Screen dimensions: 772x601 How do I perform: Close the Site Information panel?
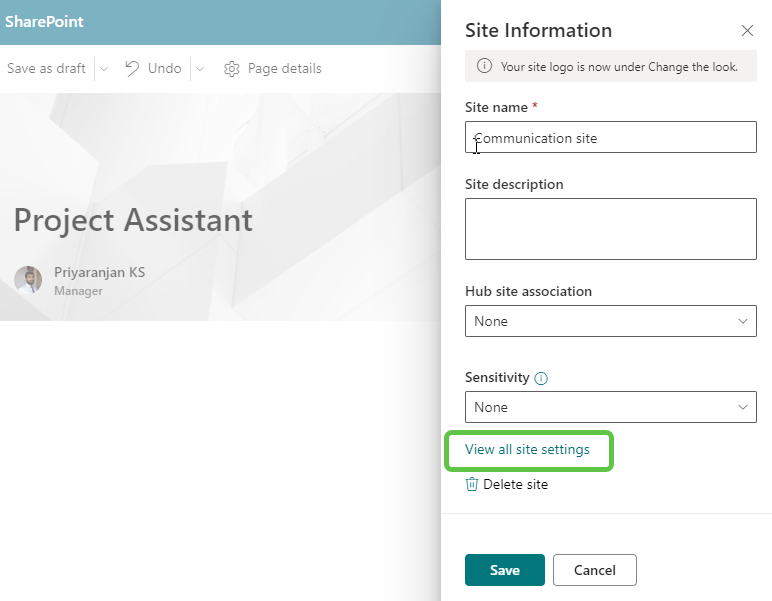coord(747,31)
